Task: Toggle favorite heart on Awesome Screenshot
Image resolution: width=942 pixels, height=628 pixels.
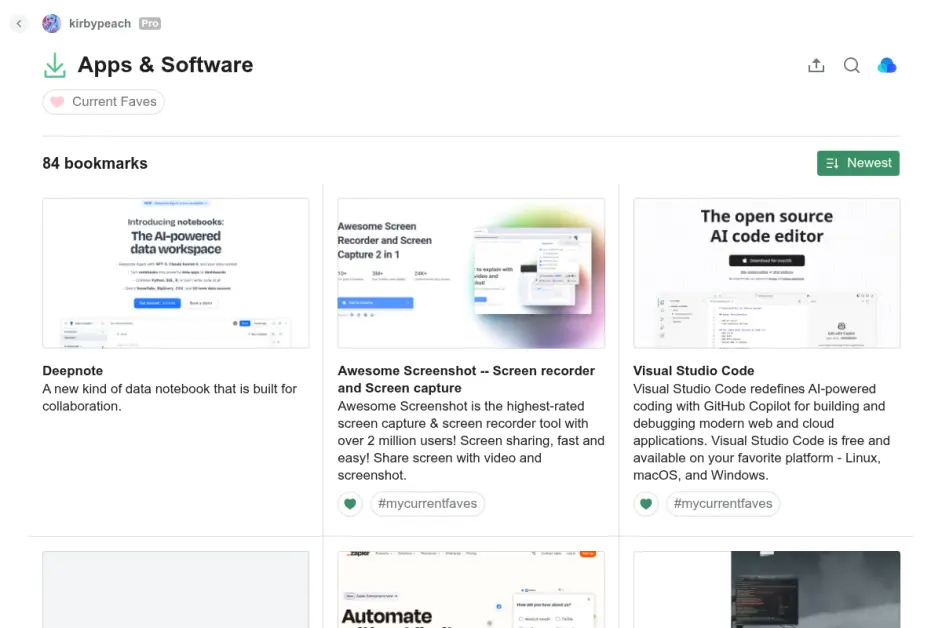Action: click(x=350, y=504)
